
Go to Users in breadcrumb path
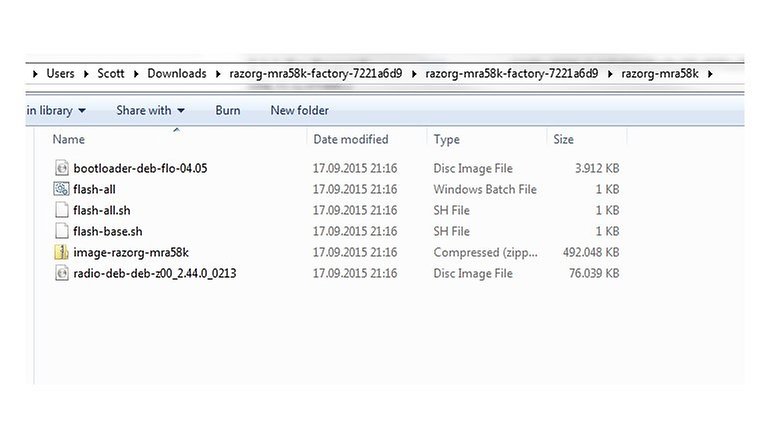(60, 73)
